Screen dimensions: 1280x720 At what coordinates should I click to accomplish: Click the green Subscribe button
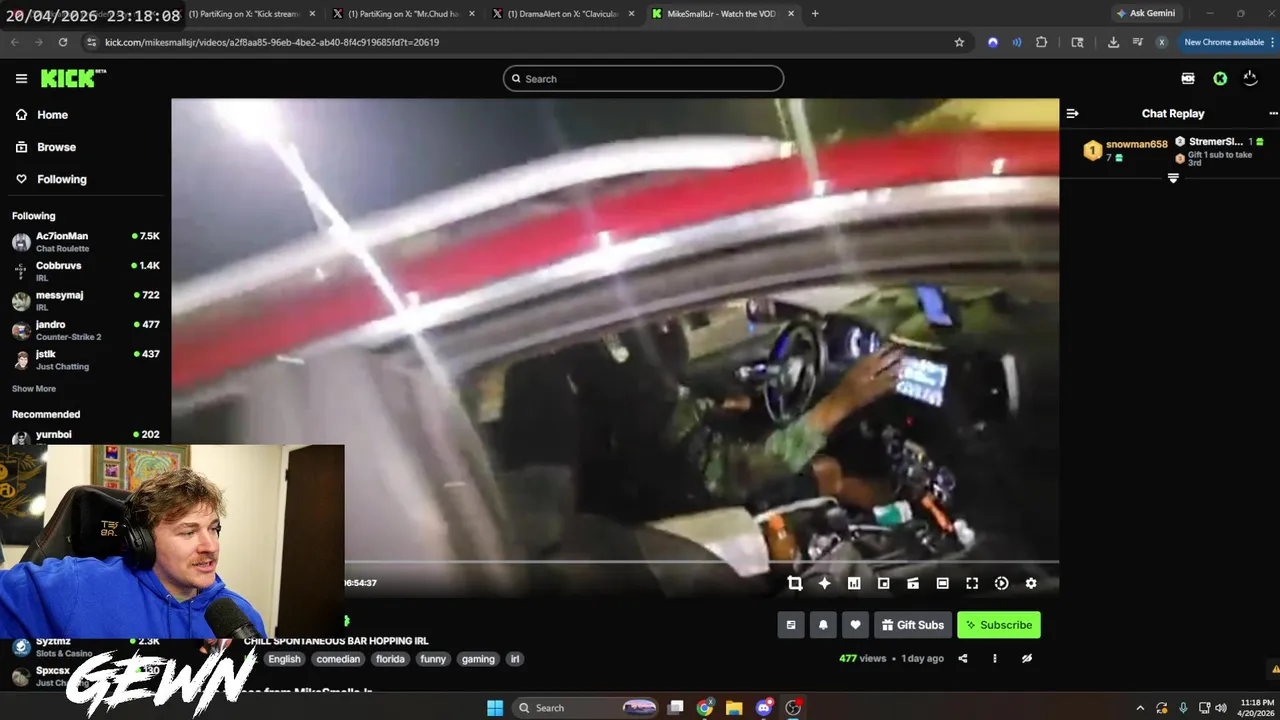pos(999,625)
